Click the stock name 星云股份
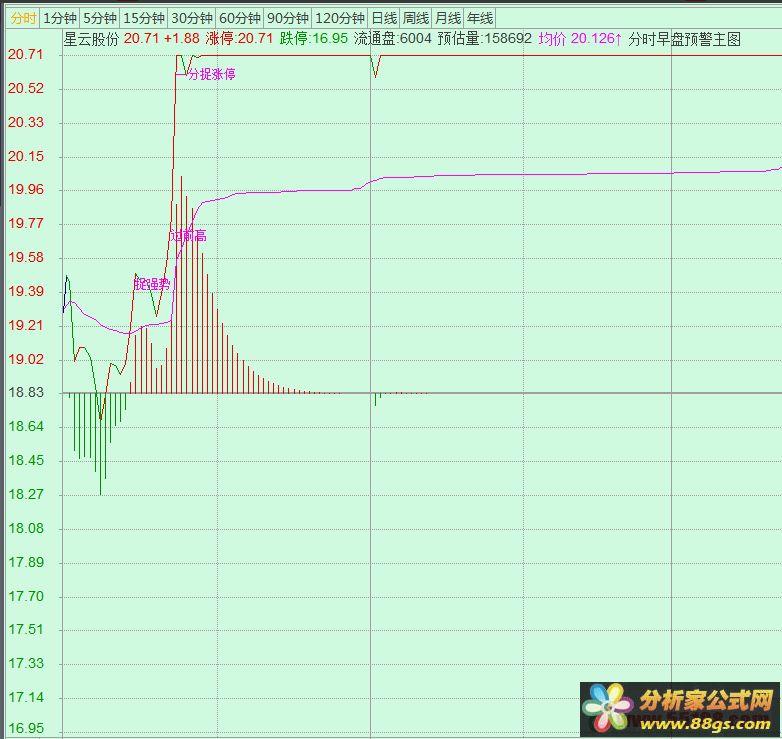The height and width of the screenshot is (739, 782). (x=92, y=38)
